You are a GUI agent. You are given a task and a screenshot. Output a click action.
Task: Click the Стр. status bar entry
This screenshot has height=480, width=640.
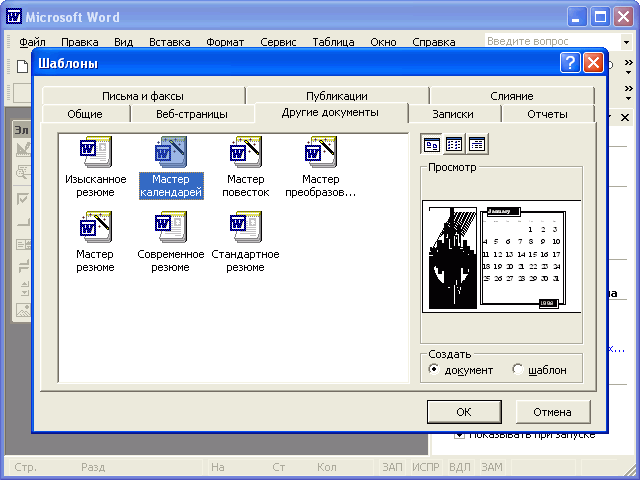coord(25,467)
